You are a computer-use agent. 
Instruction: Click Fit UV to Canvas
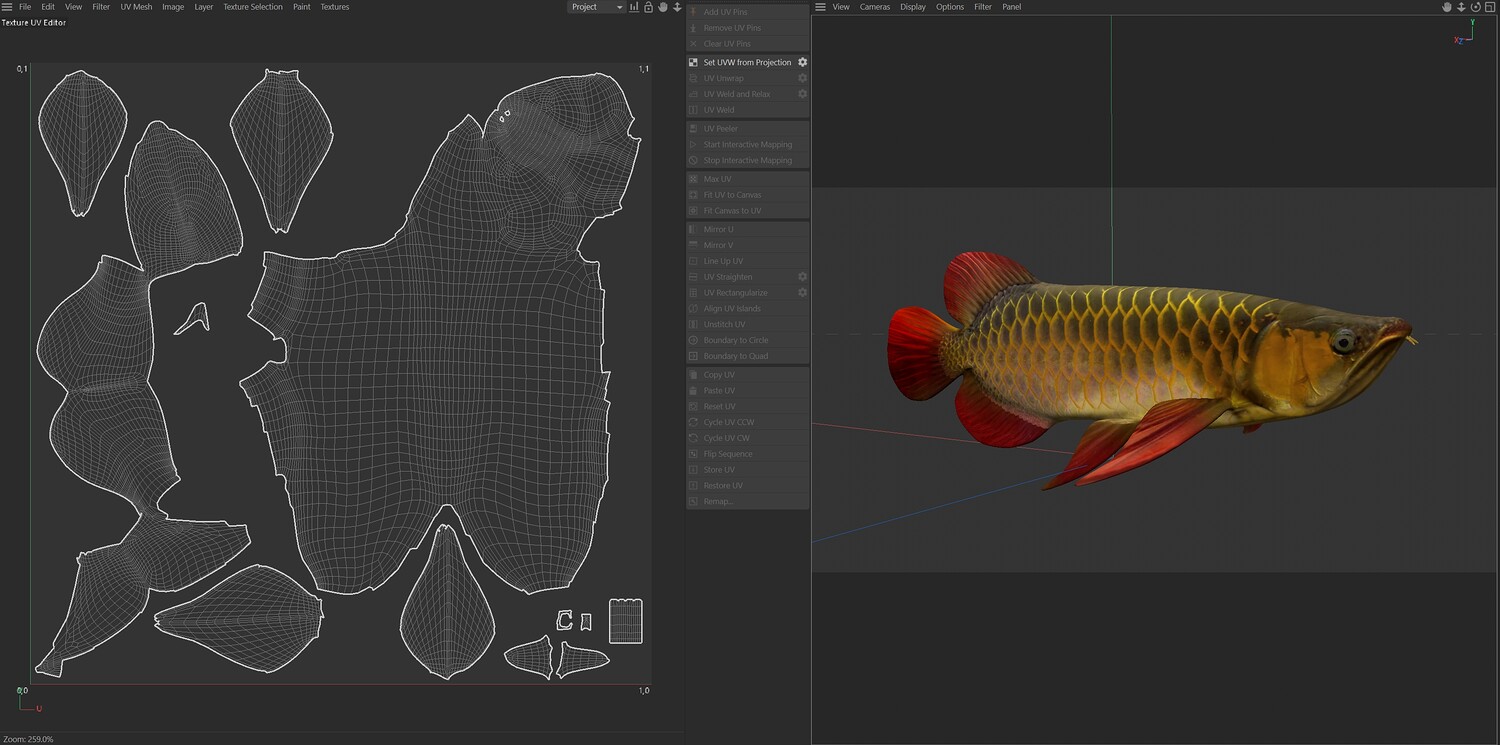tap(748, 195)
